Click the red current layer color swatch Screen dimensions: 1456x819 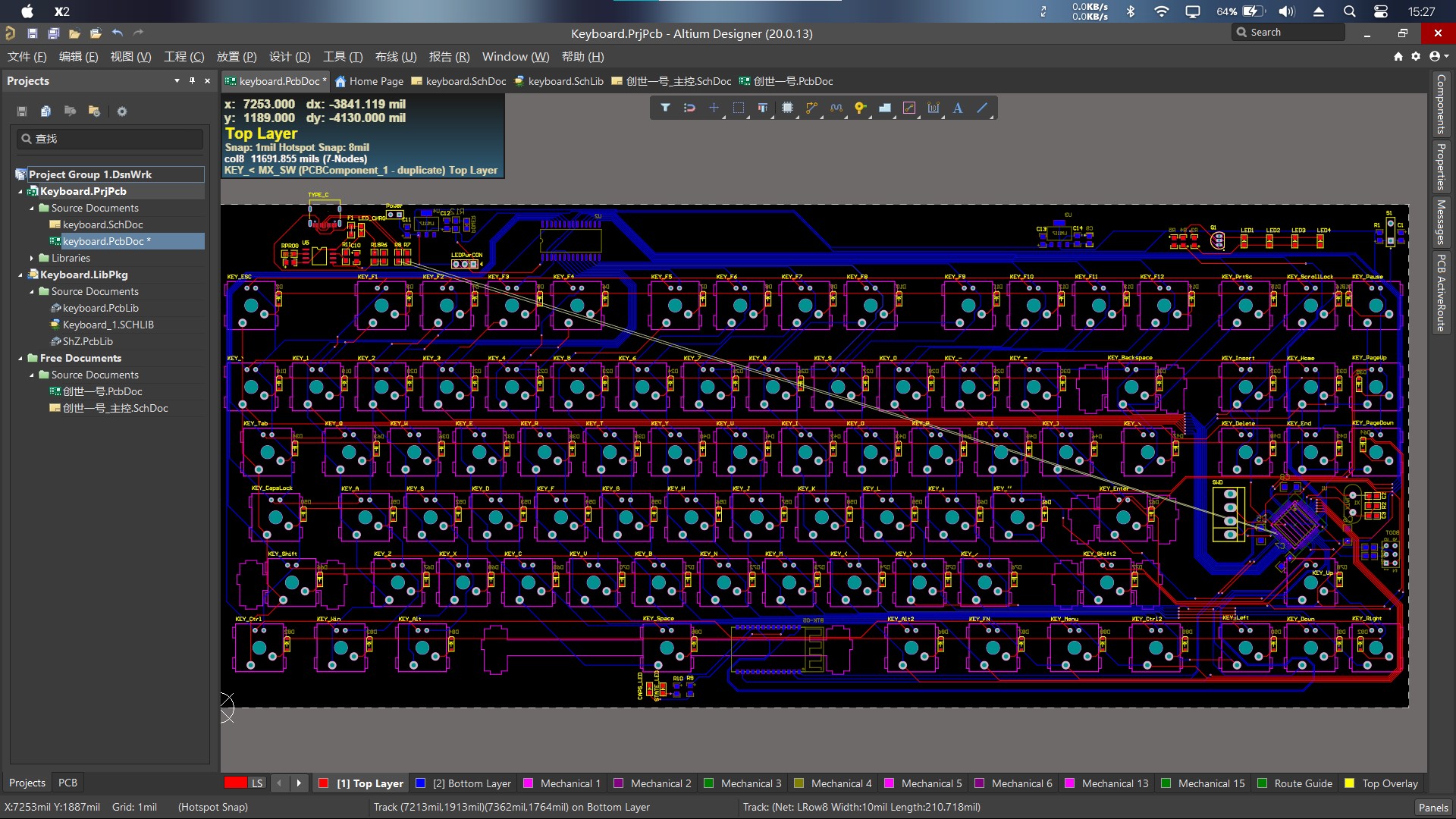236,783
